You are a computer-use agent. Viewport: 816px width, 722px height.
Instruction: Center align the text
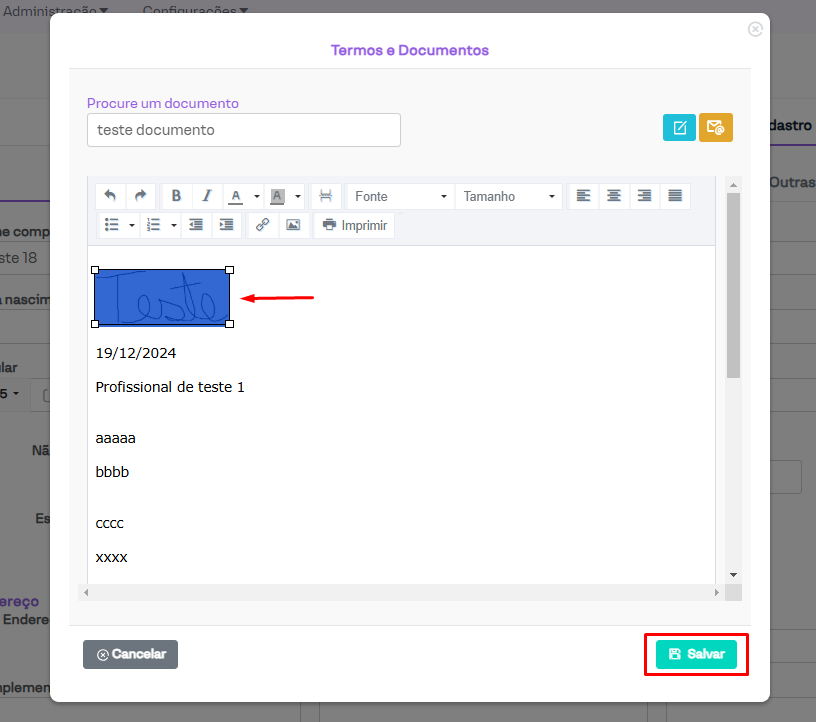click(x=614, y=196)
